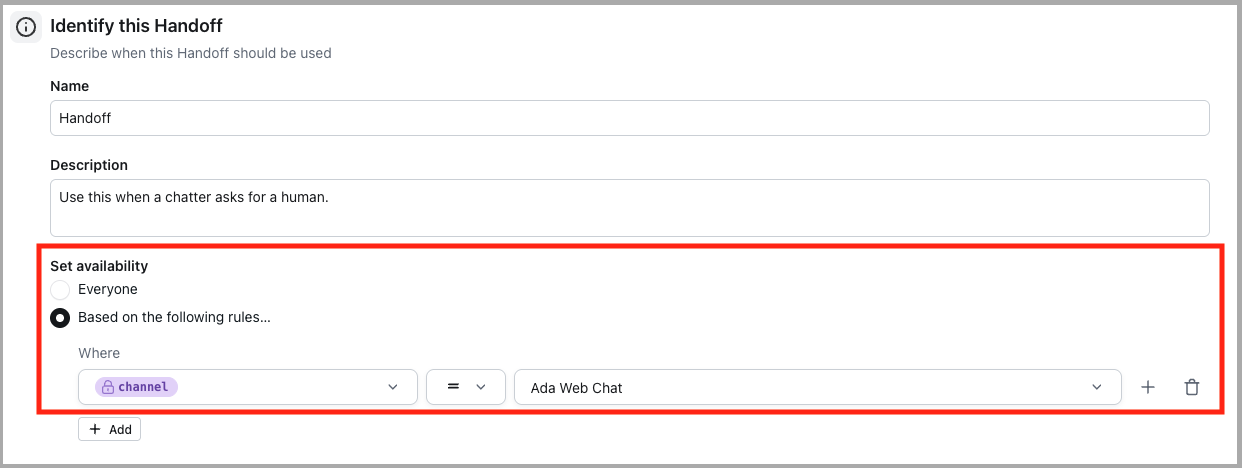Click the Where label above the rule
The height and width of the screenshot is (468, 1242).
pos(99,353)
